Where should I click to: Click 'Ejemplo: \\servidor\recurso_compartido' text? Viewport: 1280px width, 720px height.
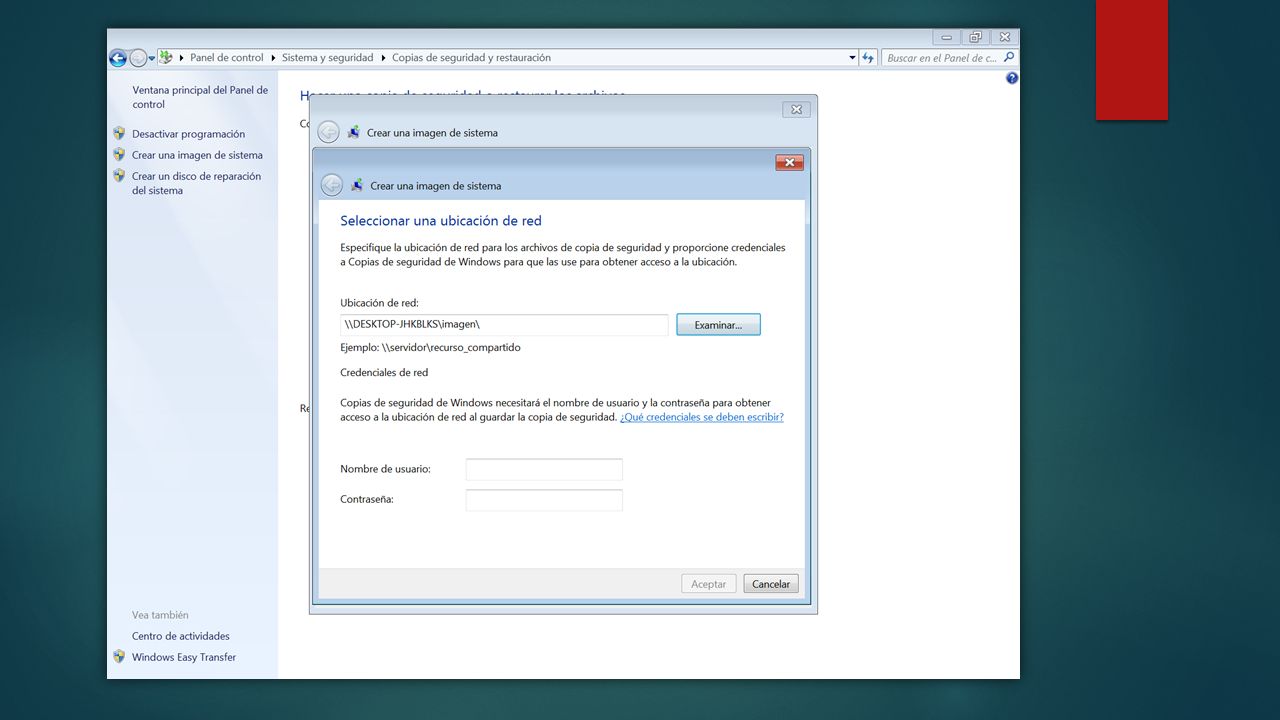[430, 348]
